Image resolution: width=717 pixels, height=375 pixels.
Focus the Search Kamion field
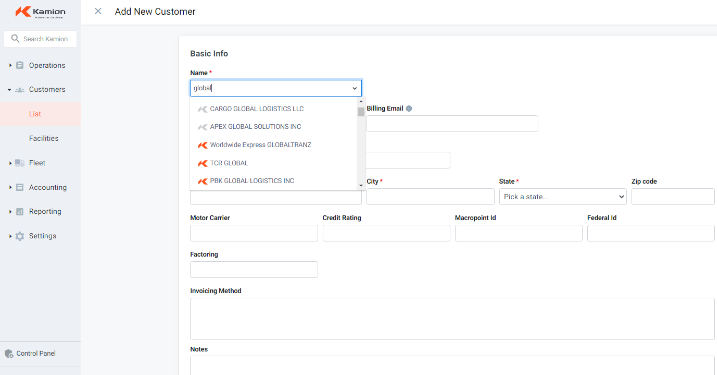(x=40, y=39)
